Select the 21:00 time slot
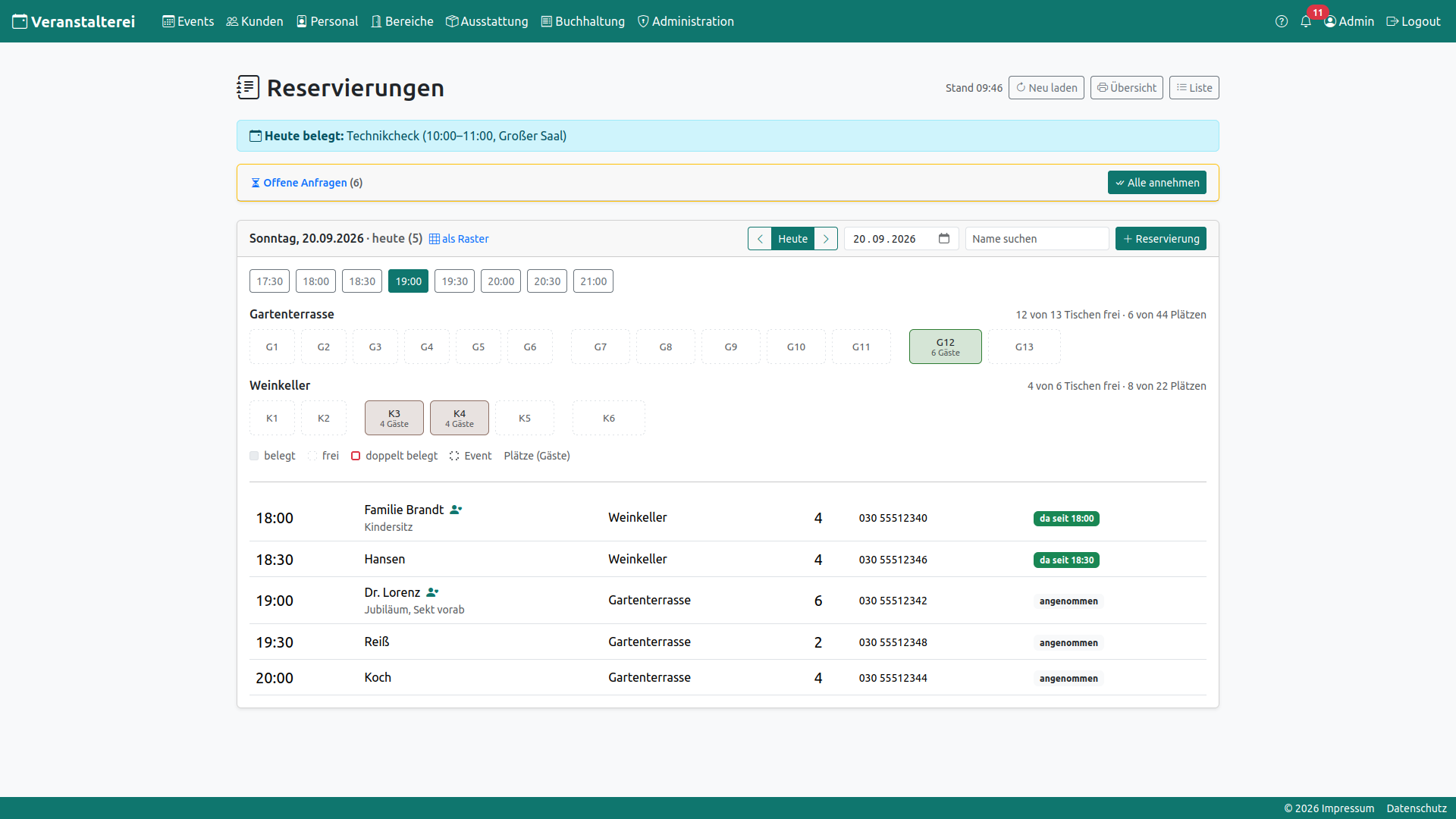The width and height of the screenshot is (1456, 819). (593, 281)
